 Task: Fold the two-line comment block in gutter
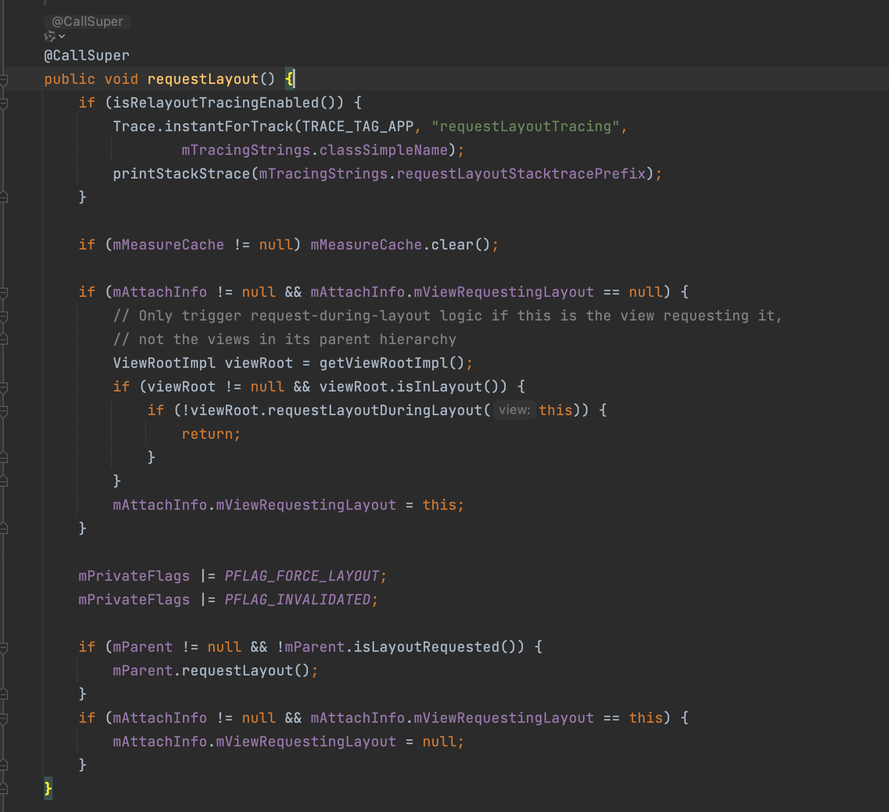[4, 316]
